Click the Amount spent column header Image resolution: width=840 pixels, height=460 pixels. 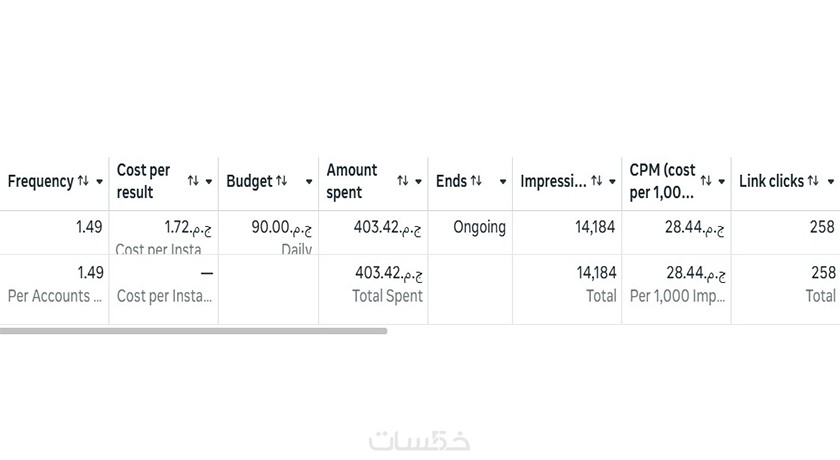point(352,181)
